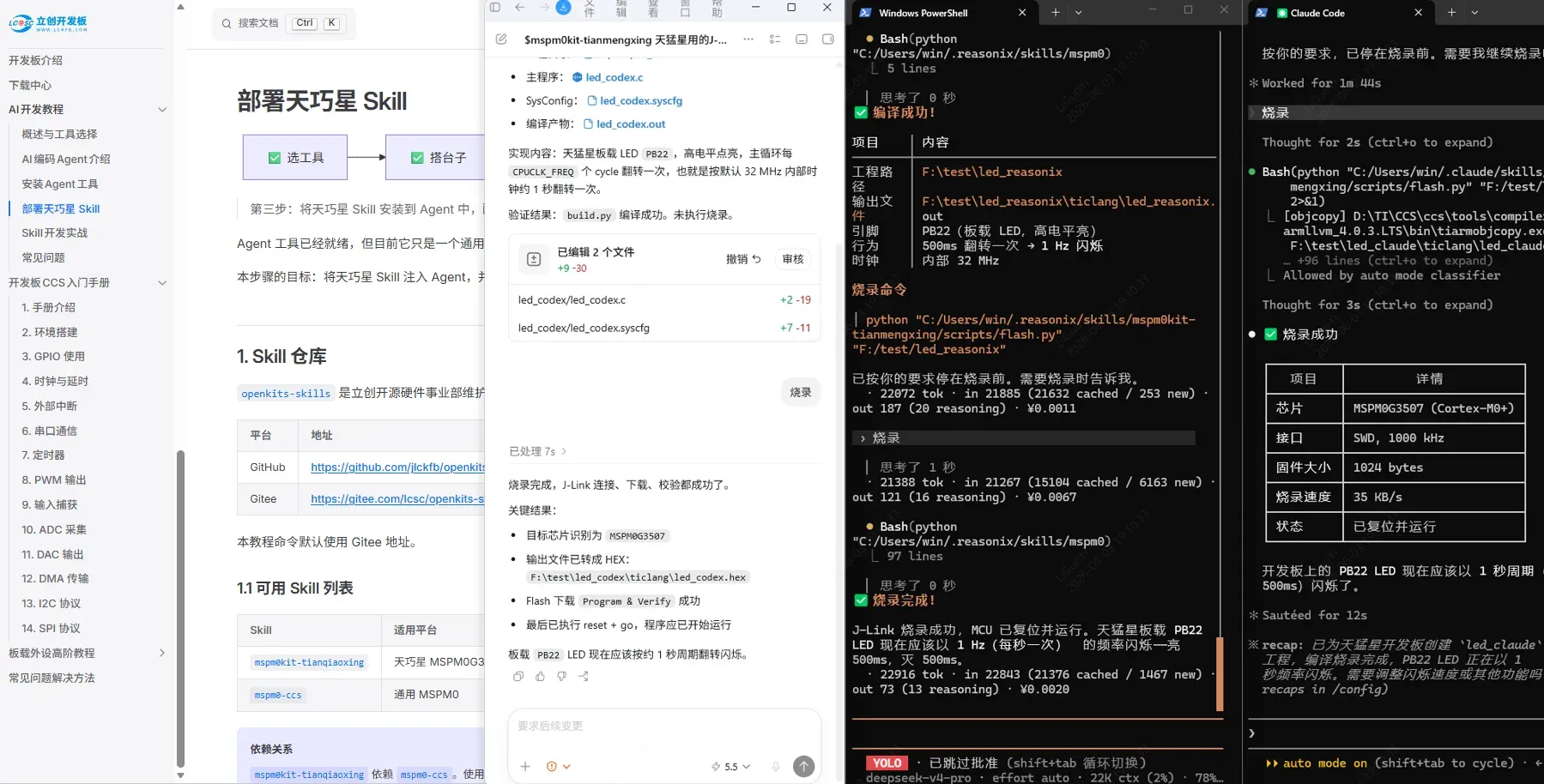Open the 编辑 menu in Codex

621,8
